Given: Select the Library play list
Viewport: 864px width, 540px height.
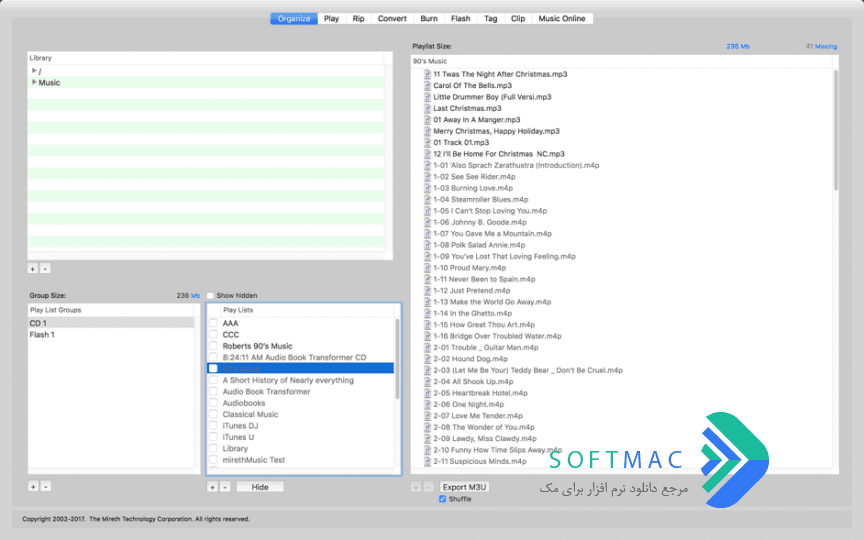Looking at the screenshot, I should point(235,449).
